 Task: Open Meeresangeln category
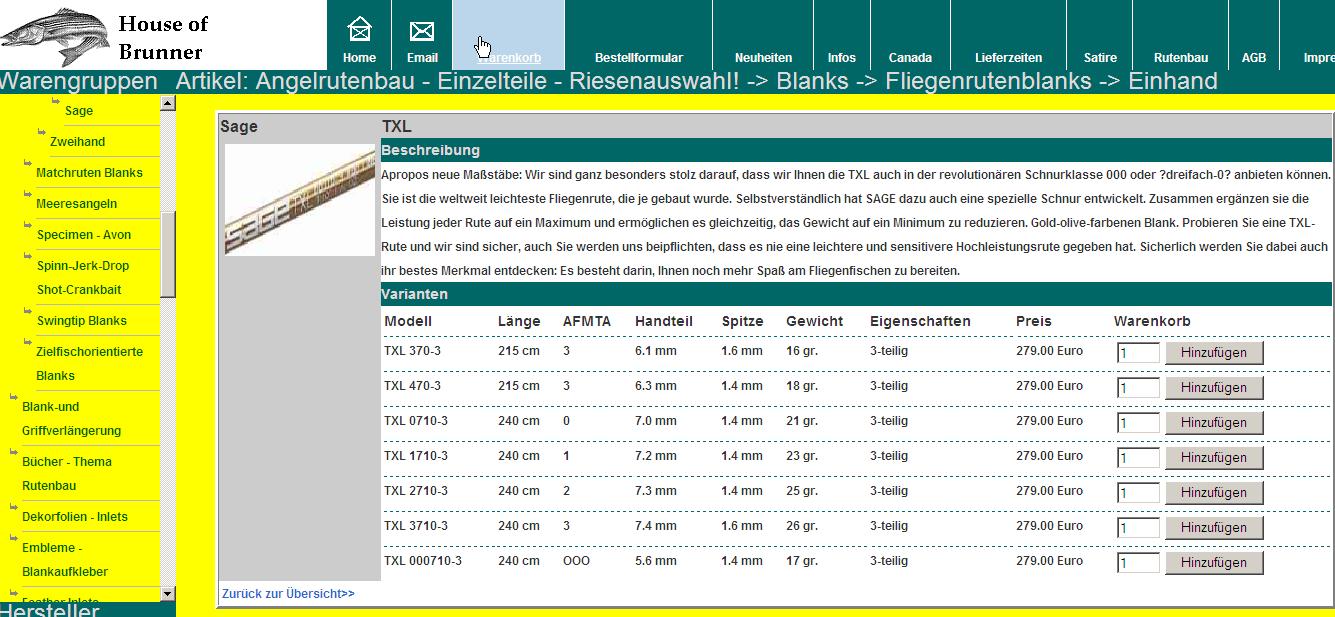(76, 204)
